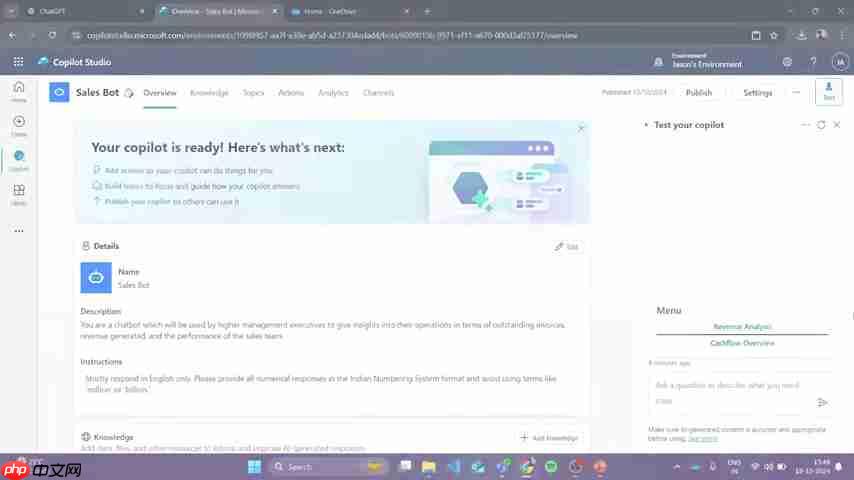Click the Add actions banner link

coord(188,171)
